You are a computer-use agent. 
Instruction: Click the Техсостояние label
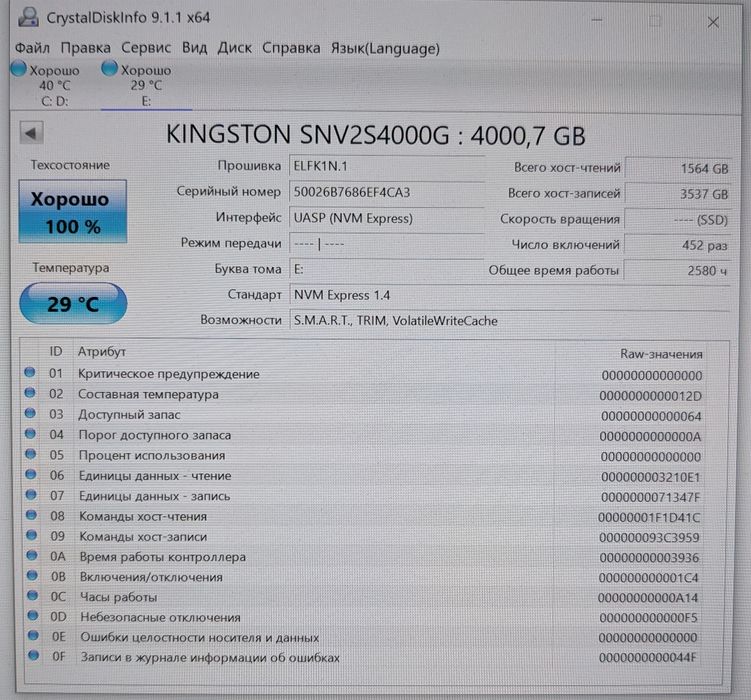[70, 165]
